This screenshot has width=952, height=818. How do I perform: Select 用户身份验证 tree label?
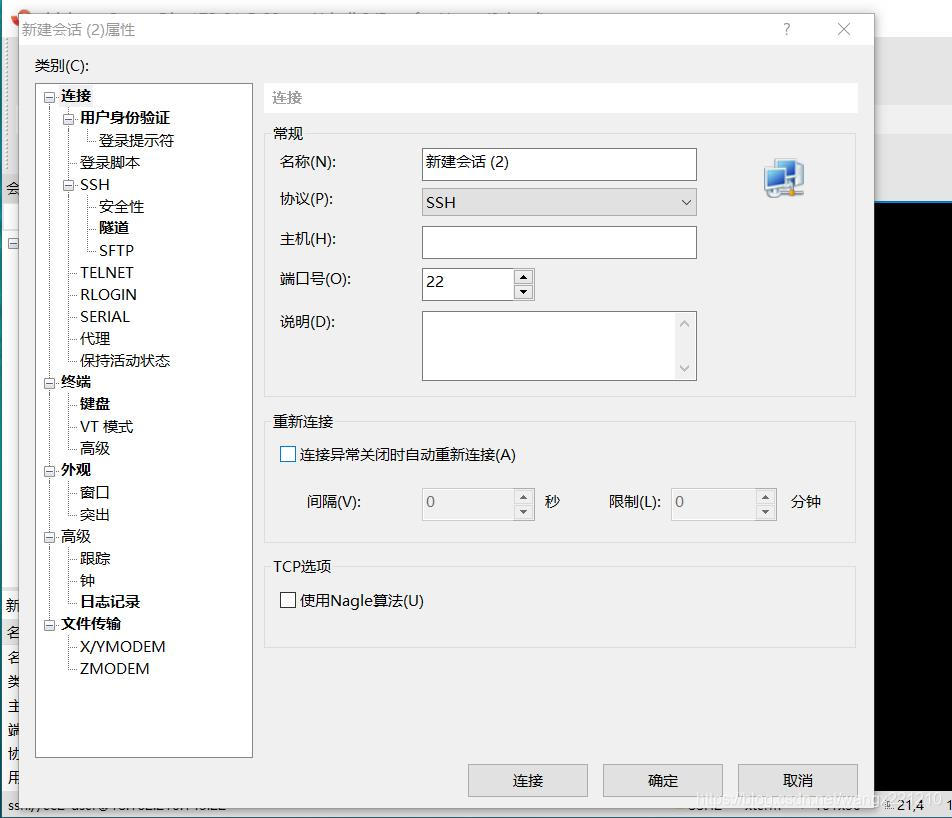(x=124, y=118)
